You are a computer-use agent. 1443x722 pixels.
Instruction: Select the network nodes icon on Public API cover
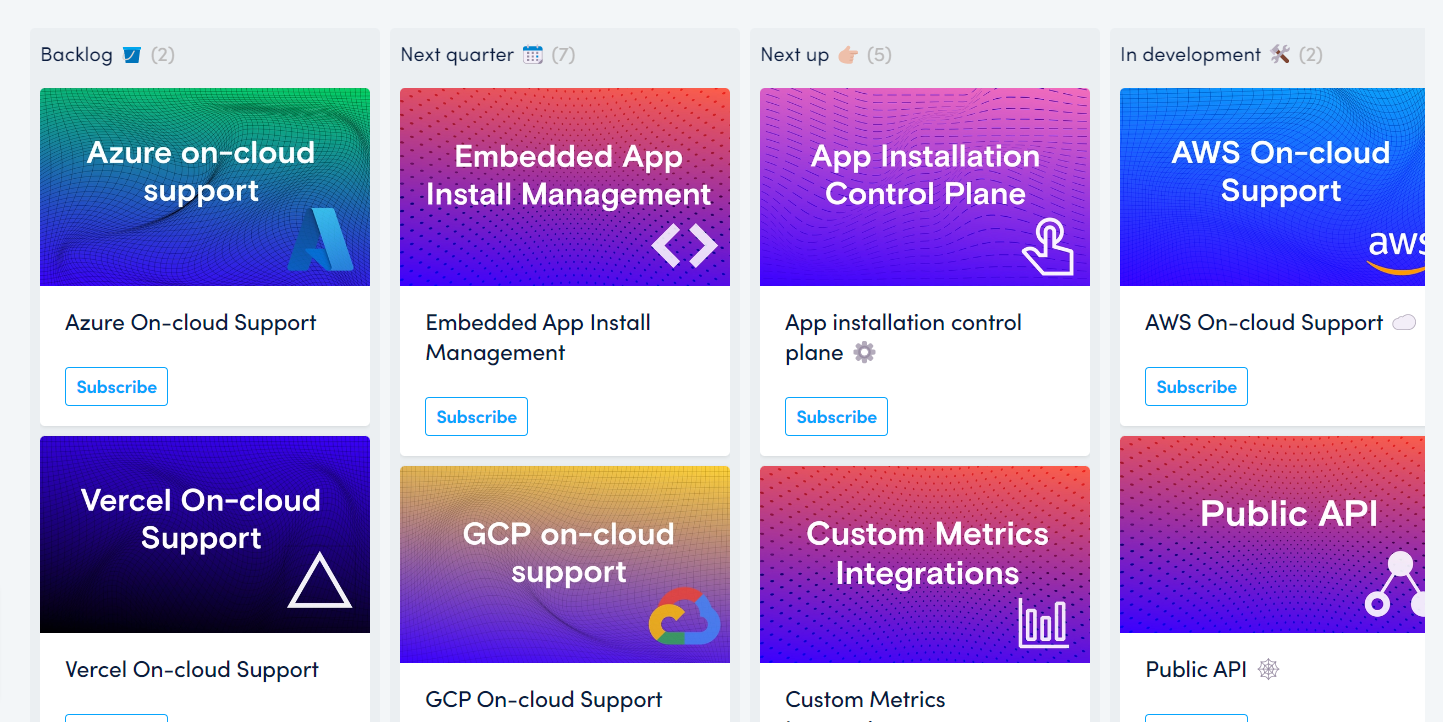1399,584
